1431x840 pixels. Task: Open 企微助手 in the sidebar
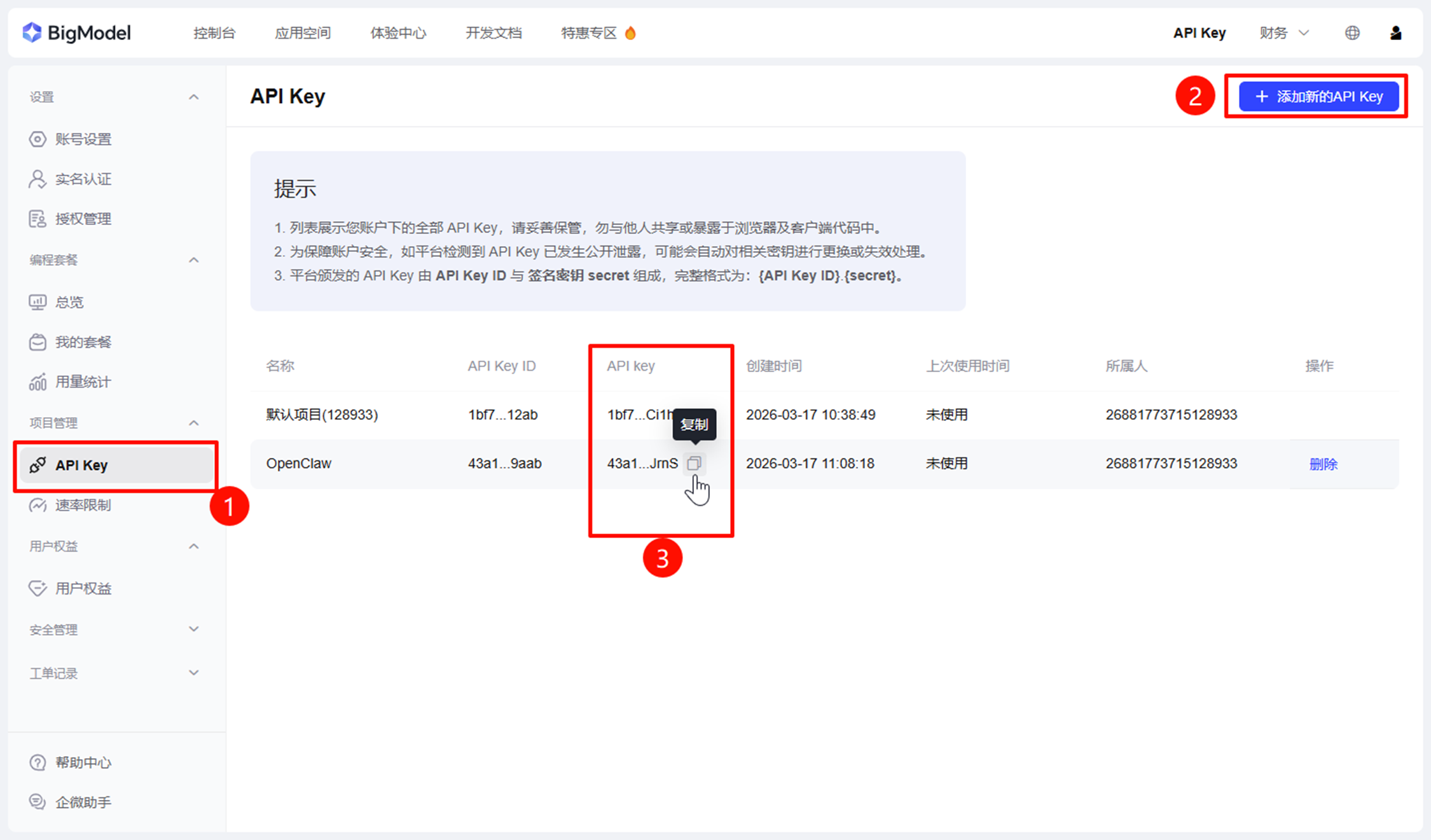tap(83, 802)
